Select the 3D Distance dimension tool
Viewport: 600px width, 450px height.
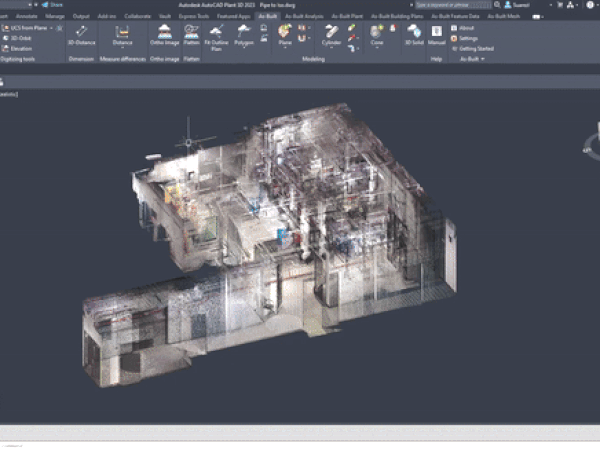[81, 35]
